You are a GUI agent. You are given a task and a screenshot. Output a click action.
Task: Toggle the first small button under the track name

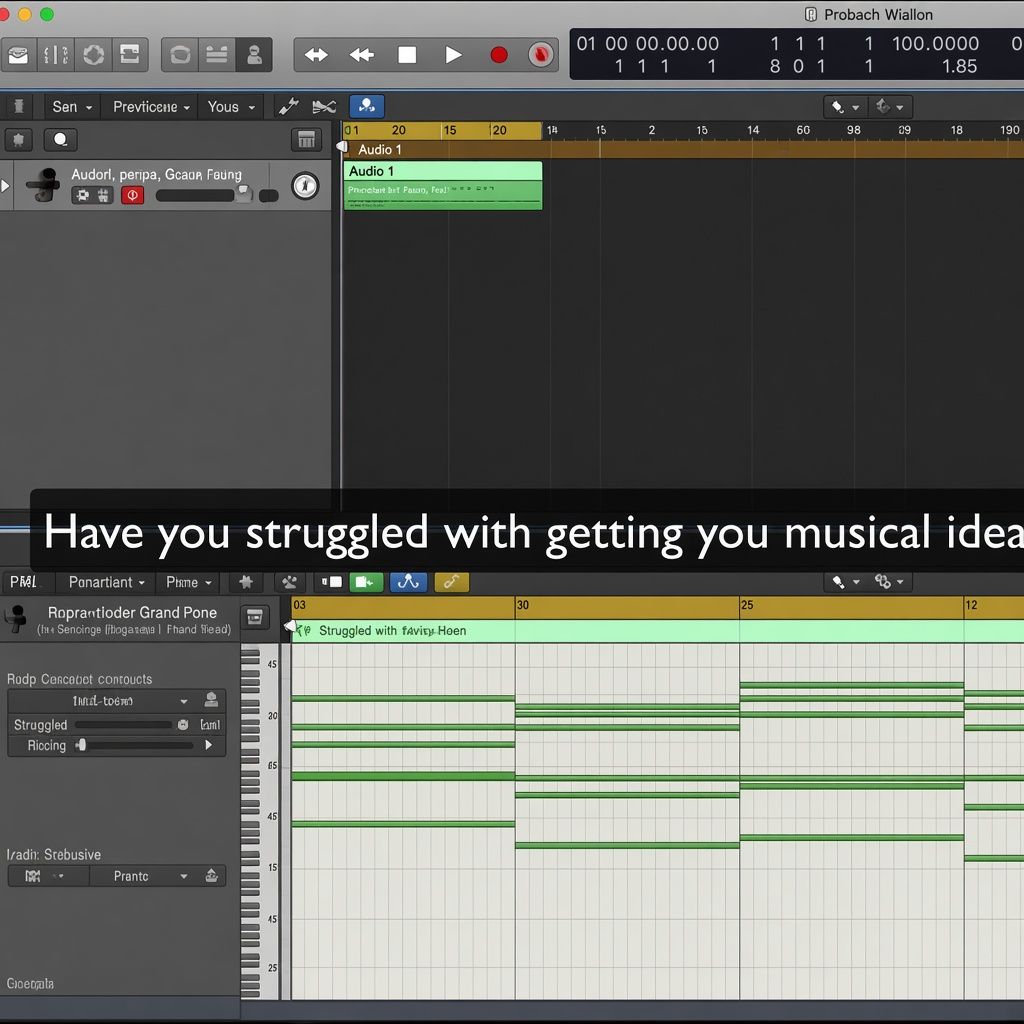point(82,195)
